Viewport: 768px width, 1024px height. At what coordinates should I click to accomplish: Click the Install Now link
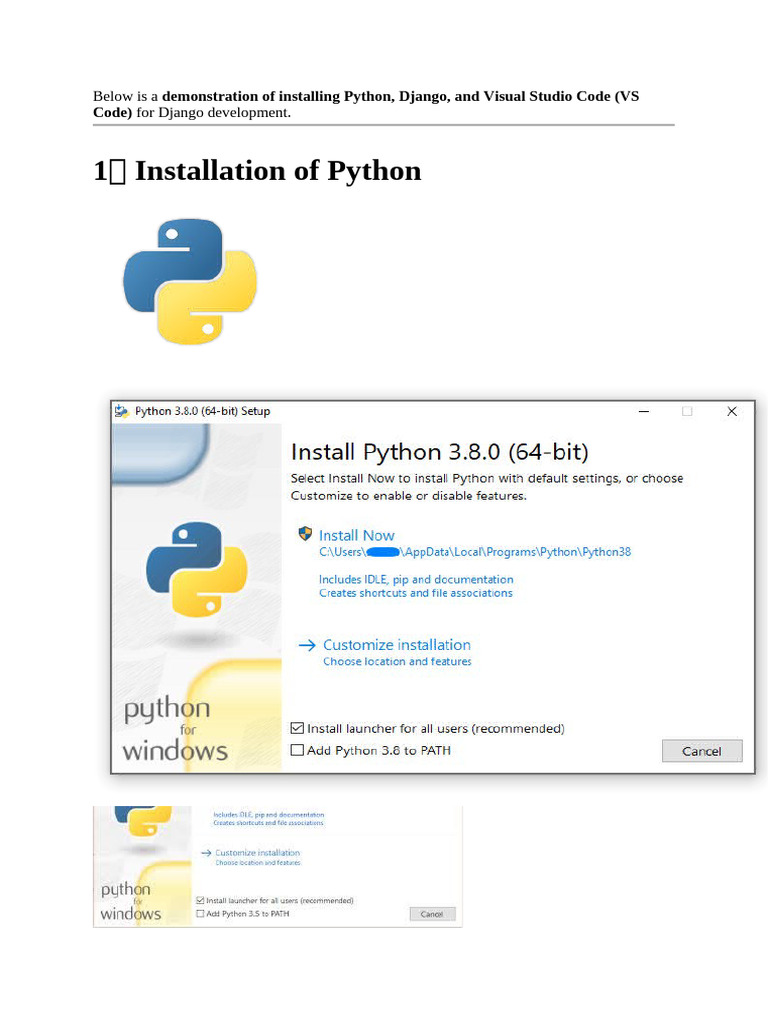(x=357, y=536)
